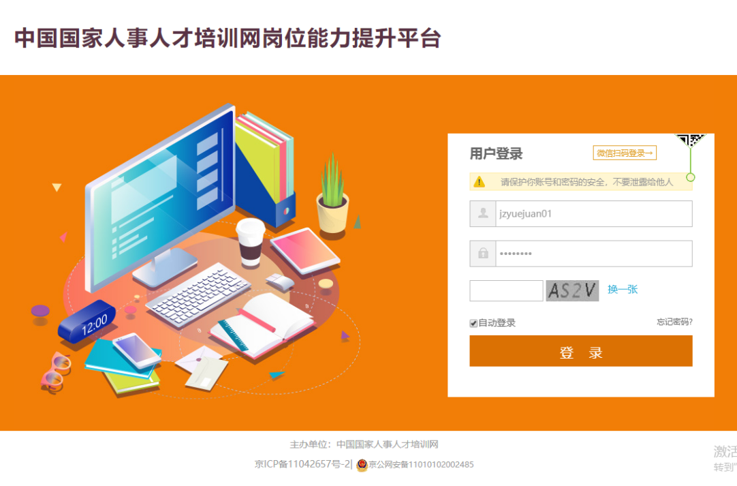Open 微信扫码登录 WeChat scan login

[625, 153]
